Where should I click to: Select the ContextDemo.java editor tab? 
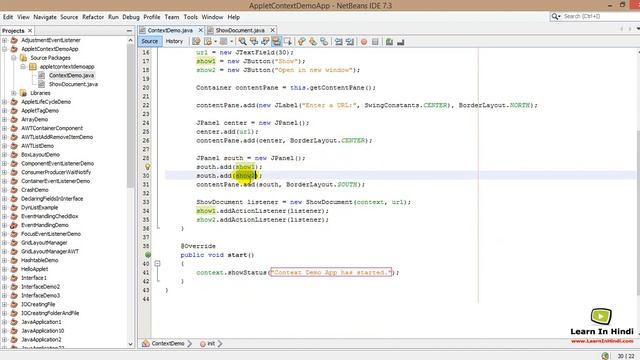point(170,30)
